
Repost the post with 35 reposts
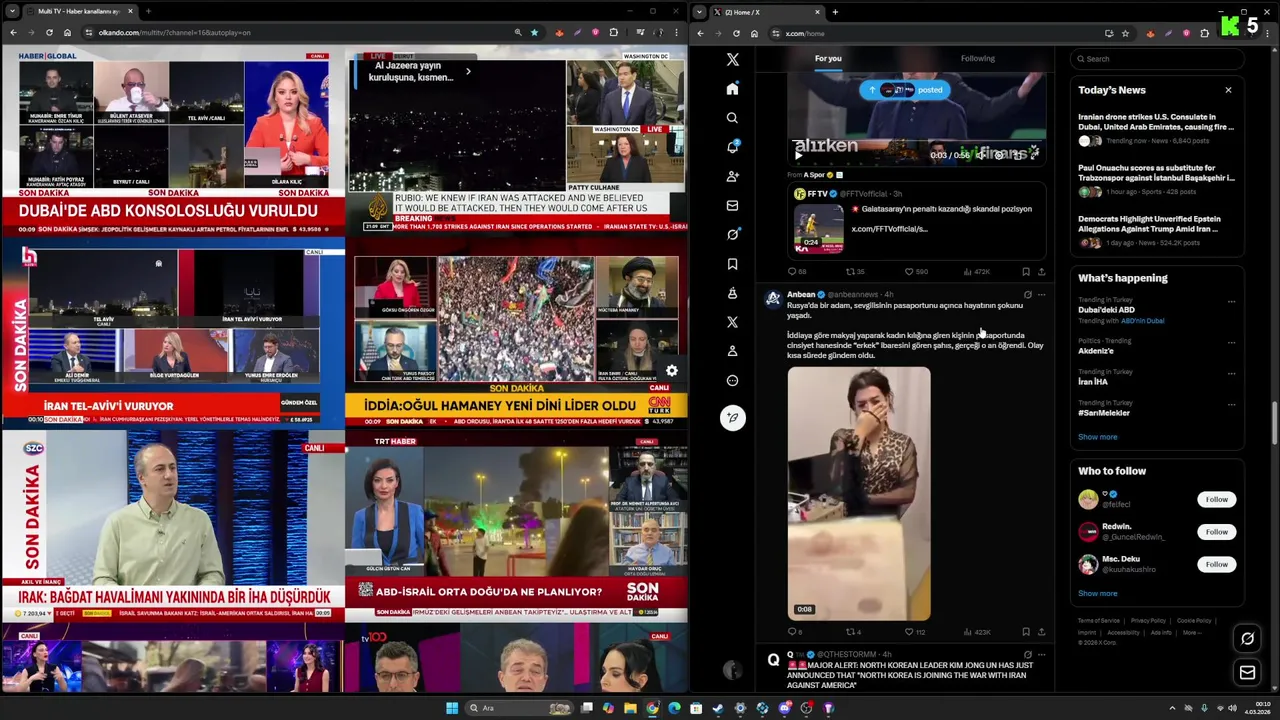tap(855, 271)
